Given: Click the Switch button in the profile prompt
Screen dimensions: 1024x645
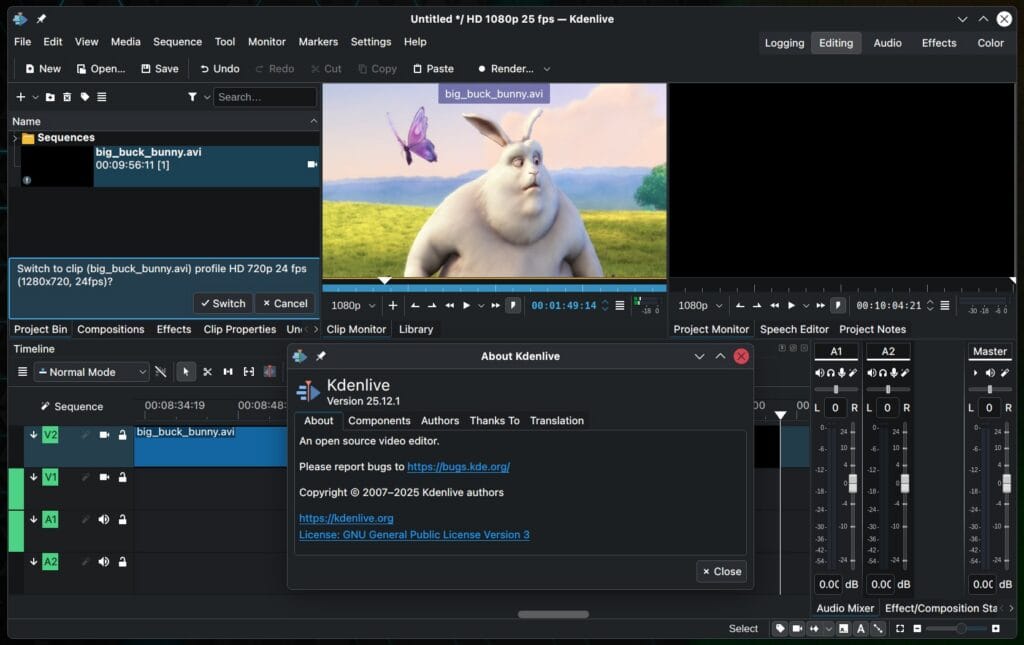Looking at the screenshot, I should (x=222, y=303).
